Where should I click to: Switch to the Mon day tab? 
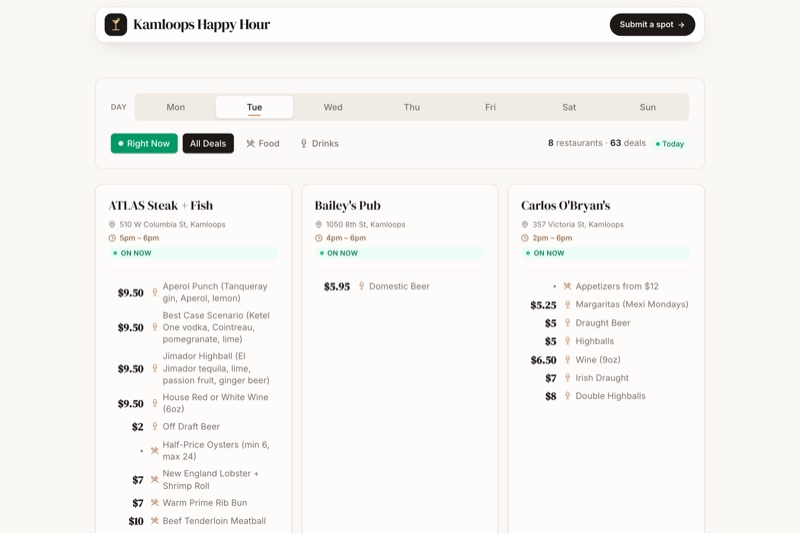[x=176, y=107]
